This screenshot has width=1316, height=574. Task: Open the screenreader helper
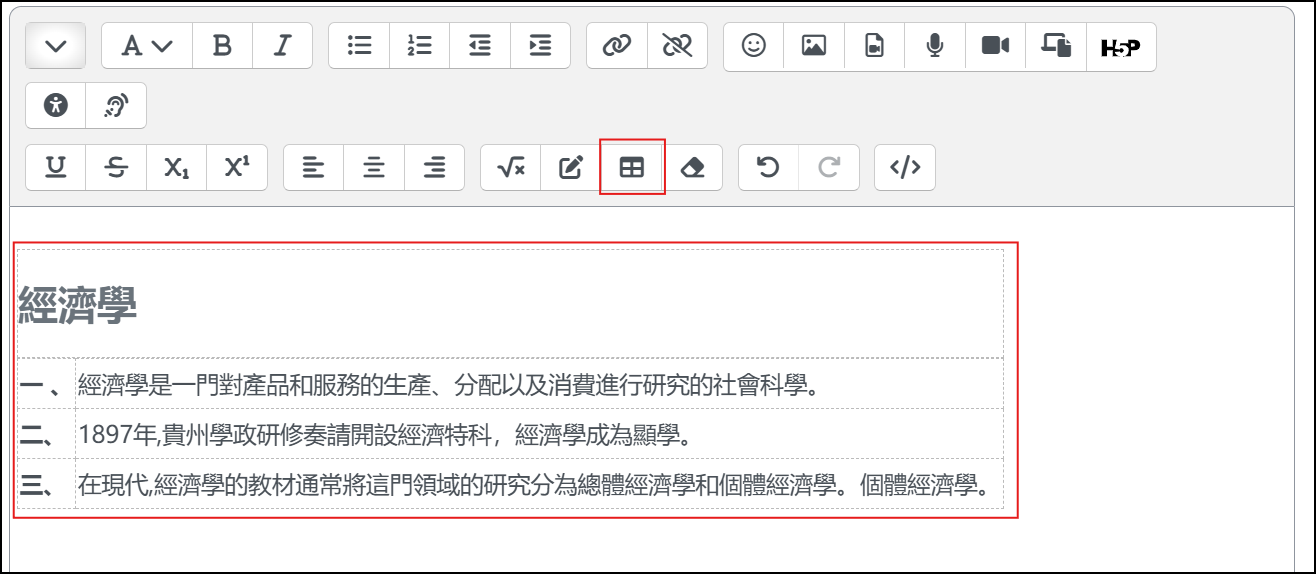click(x=116, y=105)
